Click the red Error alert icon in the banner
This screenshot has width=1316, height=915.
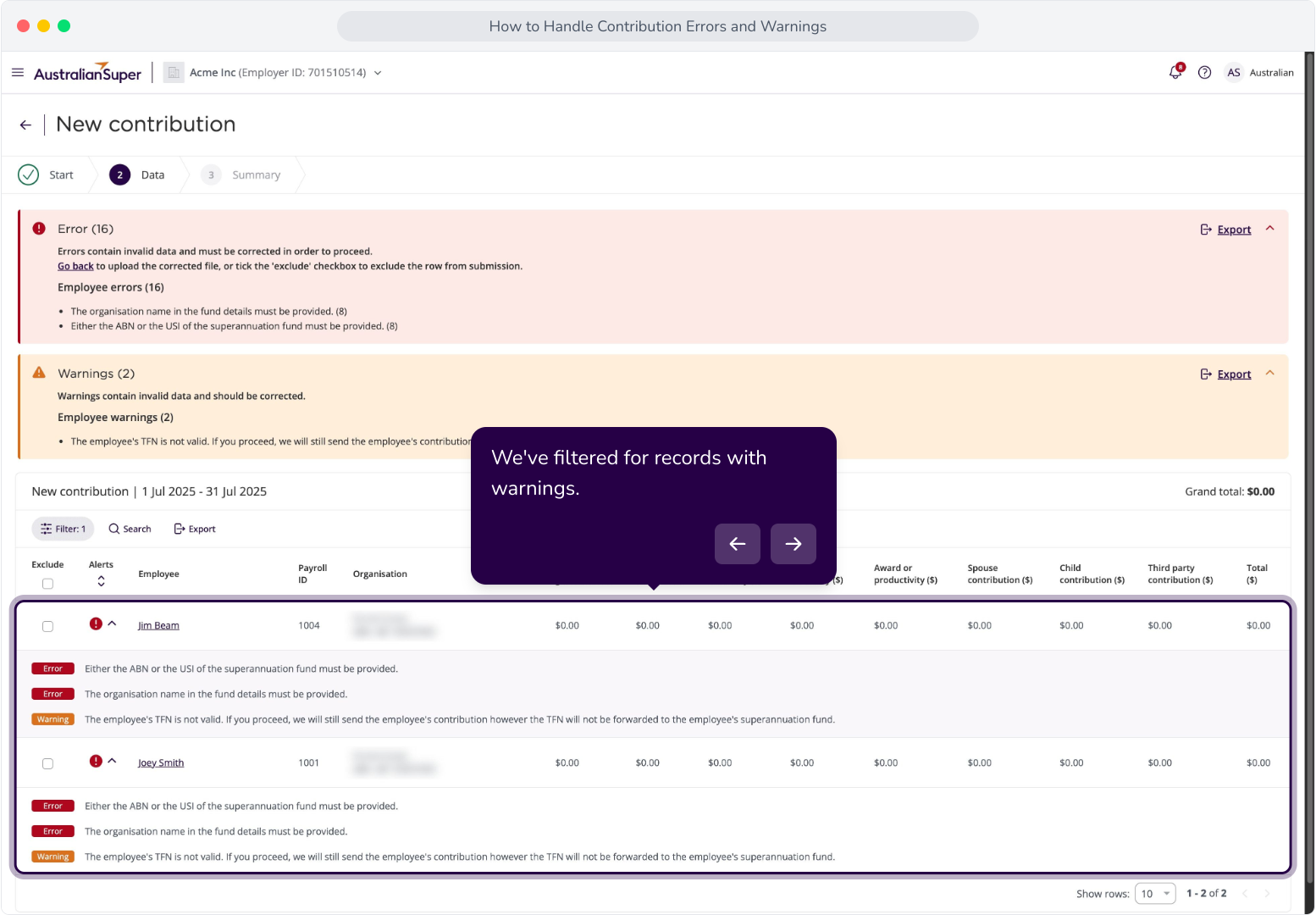[x=39, y=229]
